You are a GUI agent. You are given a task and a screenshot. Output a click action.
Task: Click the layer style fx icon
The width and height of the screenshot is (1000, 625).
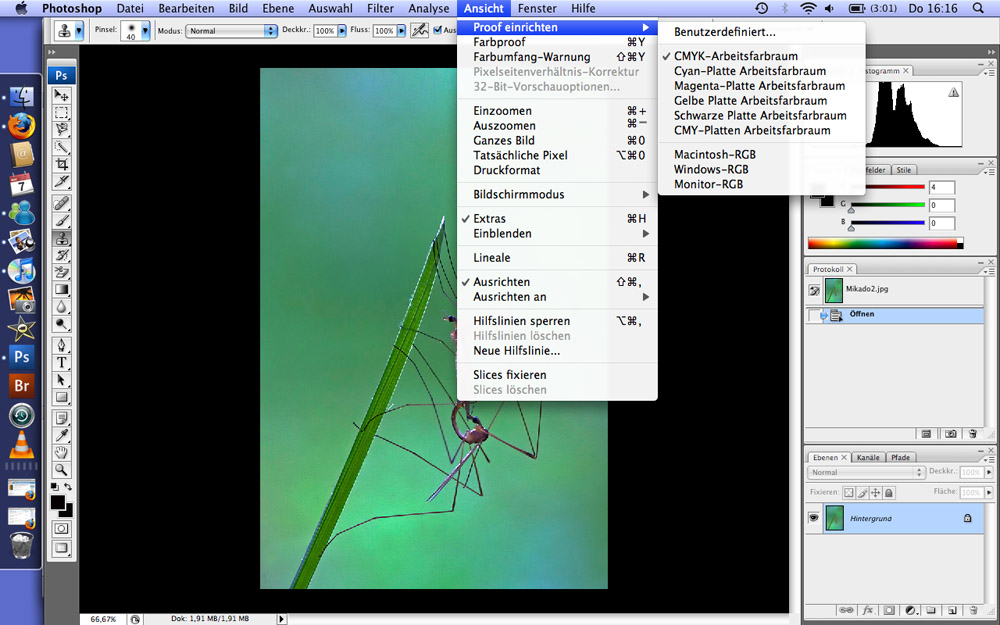867,609
